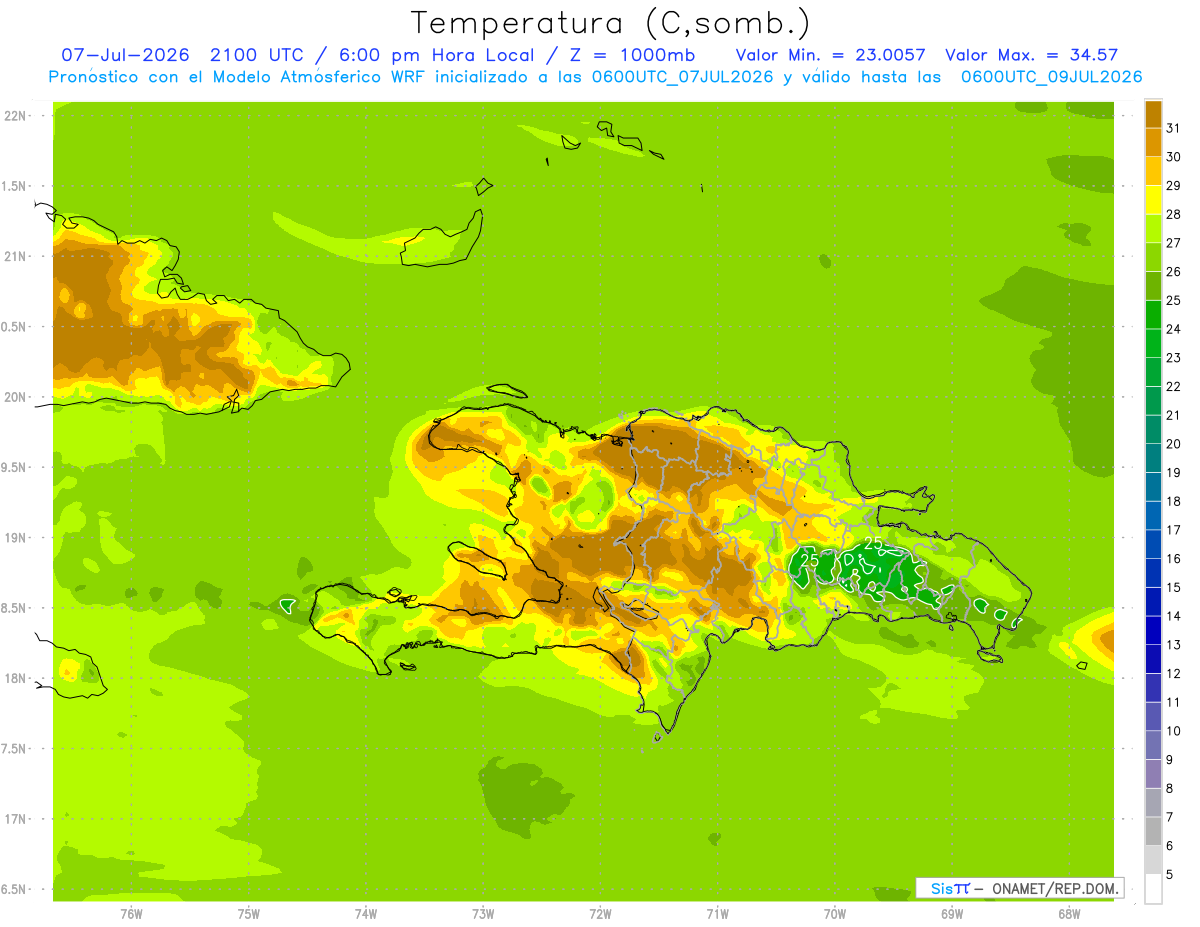Click the "SisTT – ONAMET/REP.DOM." credit box
Viewport: 1200px width, 927px height.
pyautogui.click(x=1019, y=888)
